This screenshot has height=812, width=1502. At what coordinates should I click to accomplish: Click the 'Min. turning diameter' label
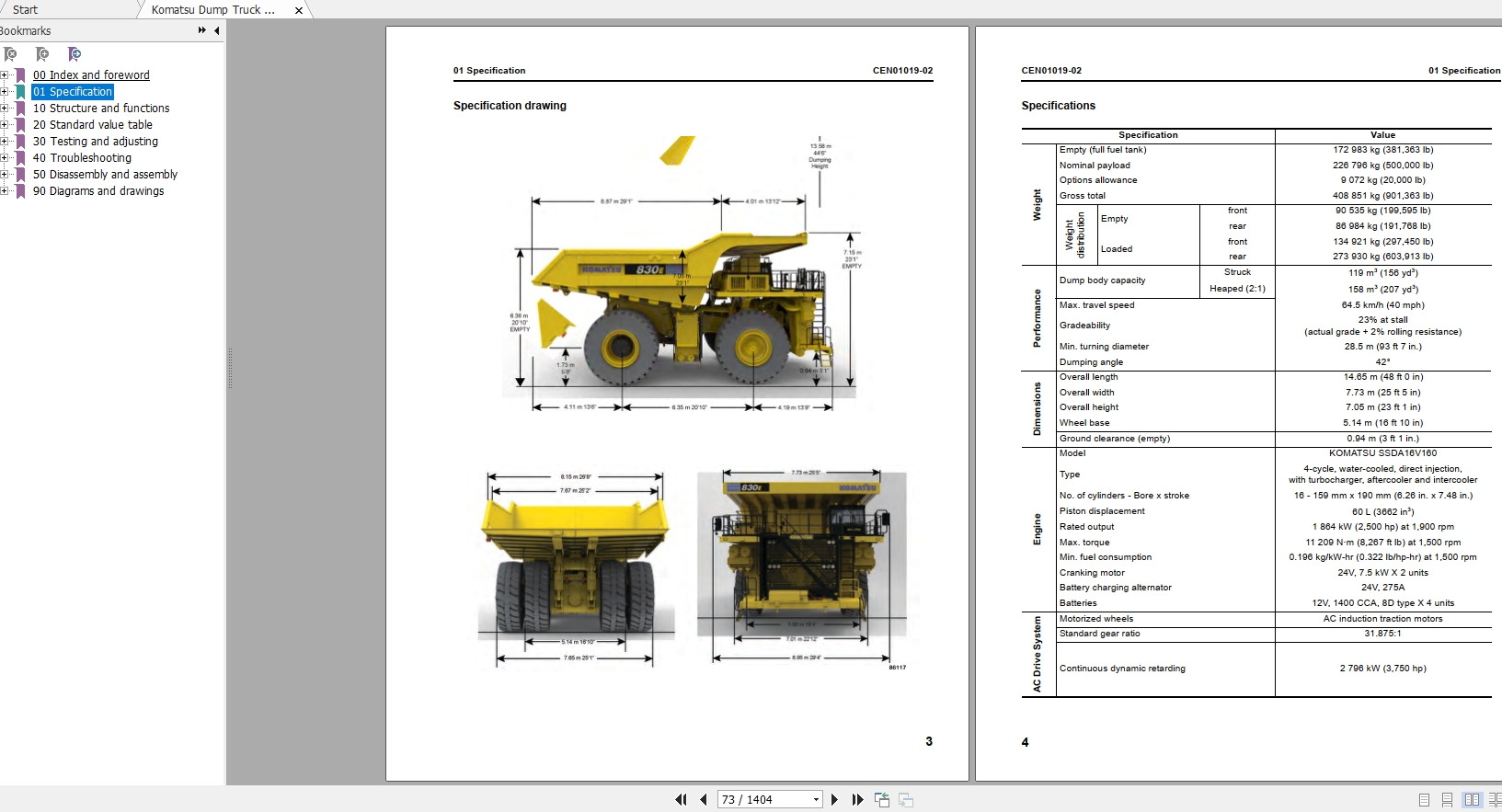pos(1104,347)
